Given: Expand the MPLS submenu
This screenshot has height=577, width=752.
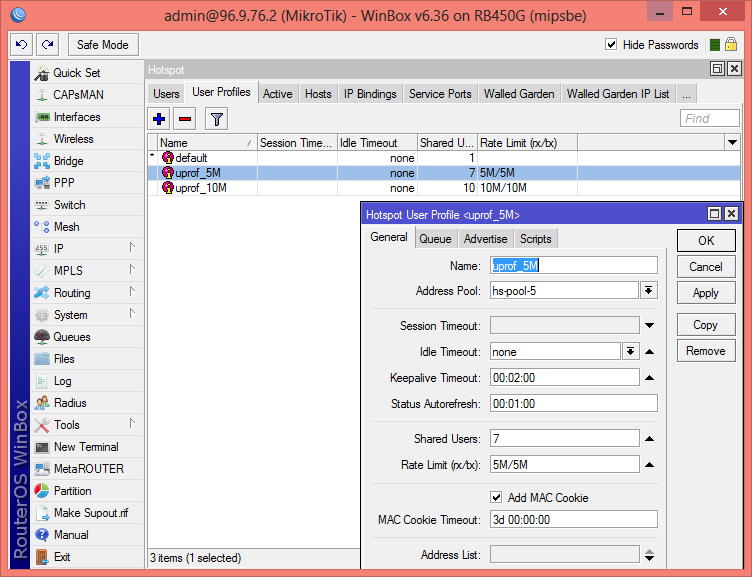Looking at the screenshot, I should (132, 270).
